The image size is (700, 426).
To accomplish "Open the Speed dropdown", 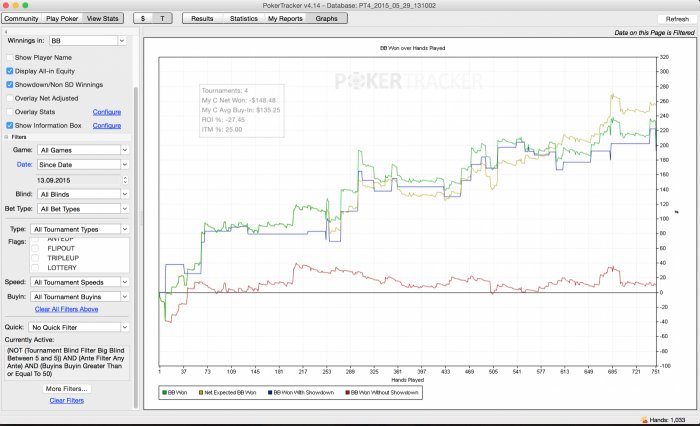I will coord(80,282).
